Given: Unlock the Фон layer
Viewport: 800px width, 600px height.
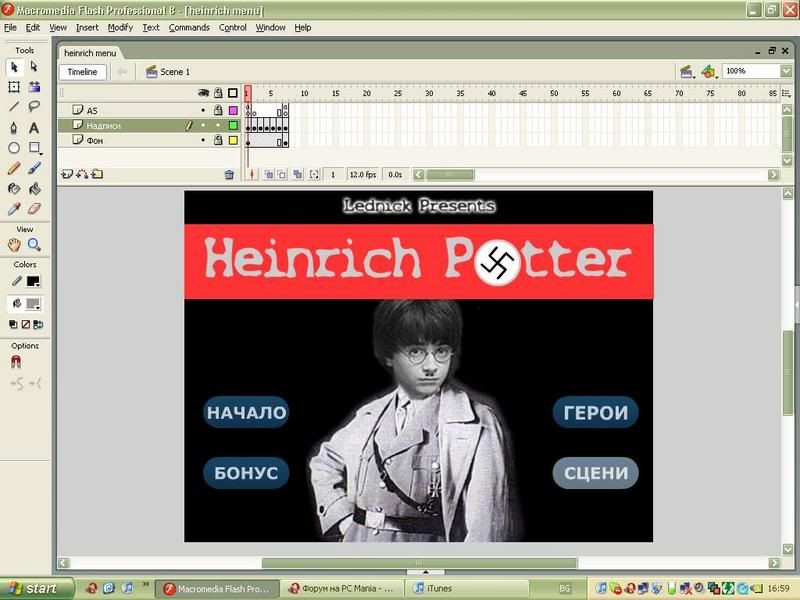Looking at the screenshot, I should pos(218,140).
